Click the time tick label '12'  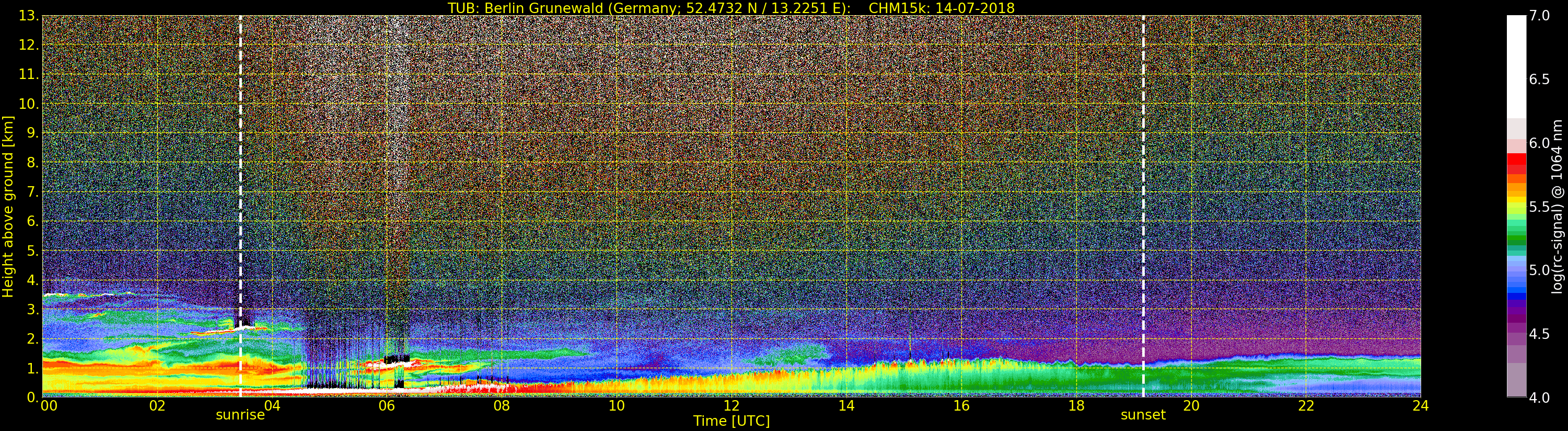731,406
